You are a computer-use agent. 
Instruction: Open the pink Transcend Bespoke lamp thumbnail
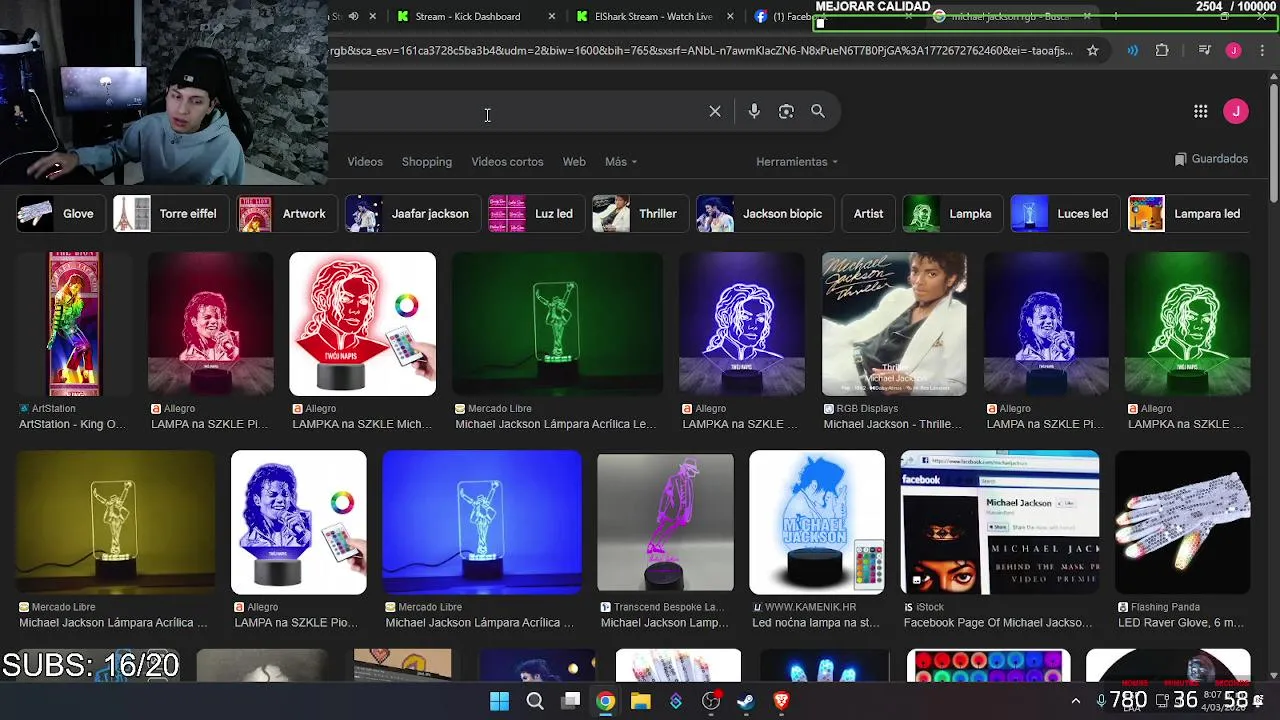click(x=665, y=524)
